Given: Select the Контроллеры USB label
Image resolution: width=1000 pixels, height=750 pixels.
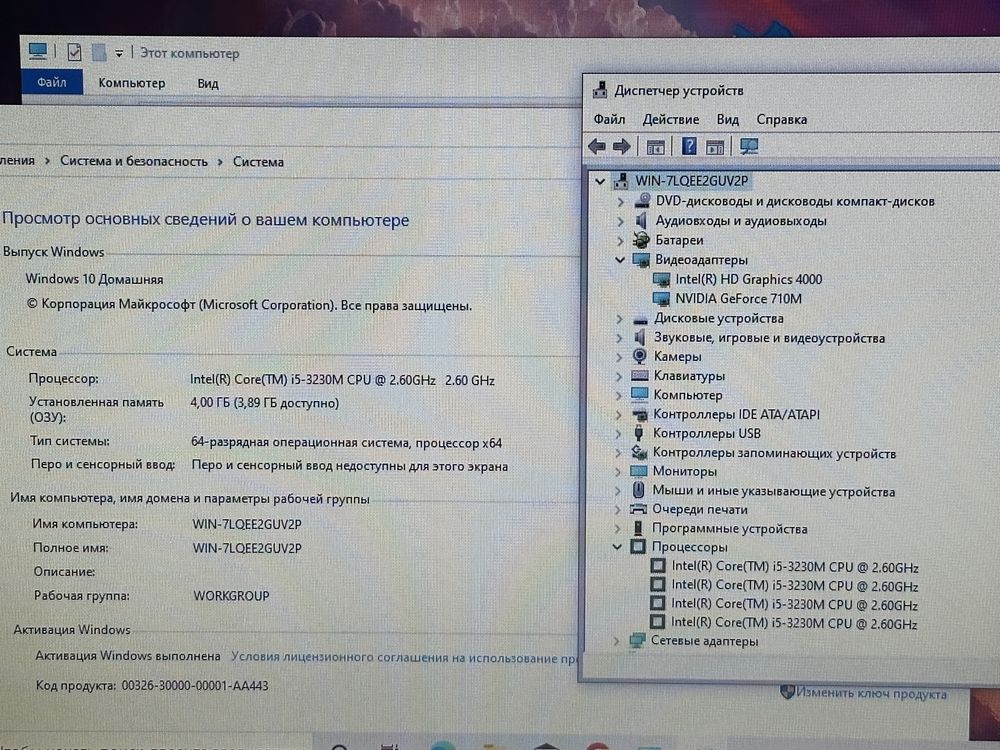Looking at the screenshot, I should (707, 434).
